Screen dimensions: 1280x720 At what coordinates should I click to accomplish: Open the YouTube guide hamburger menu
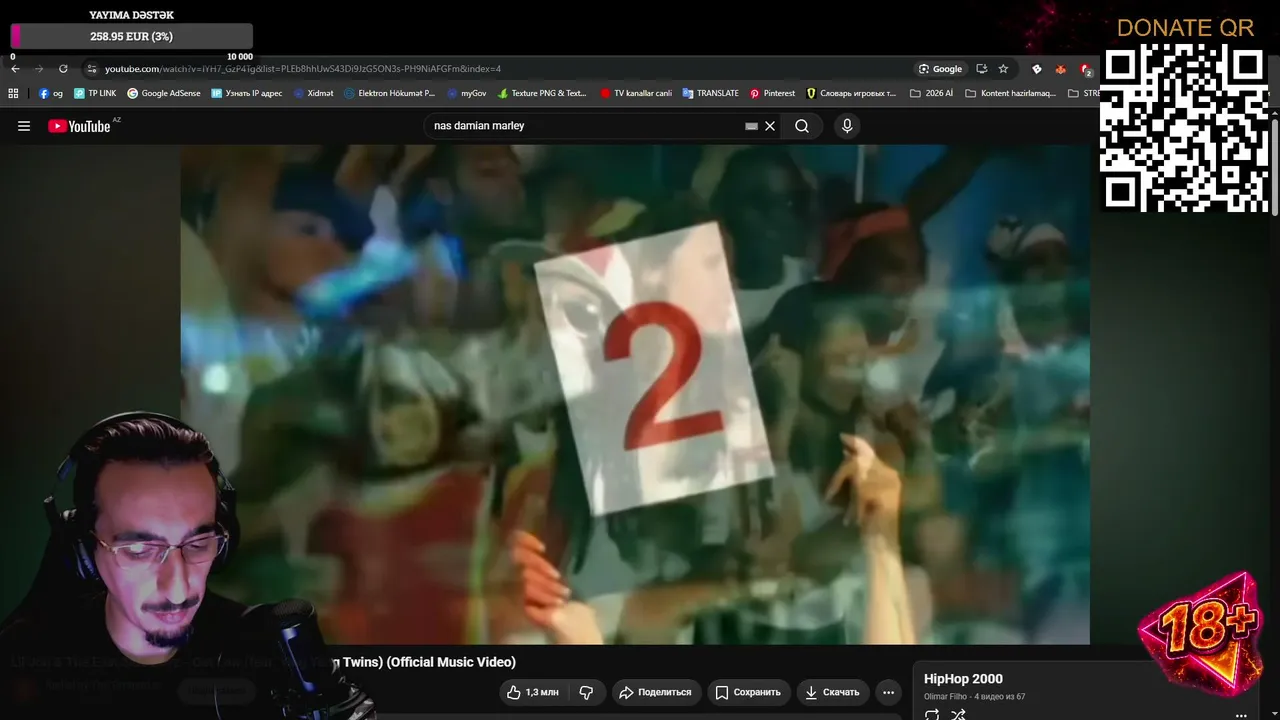coord(24,126)
